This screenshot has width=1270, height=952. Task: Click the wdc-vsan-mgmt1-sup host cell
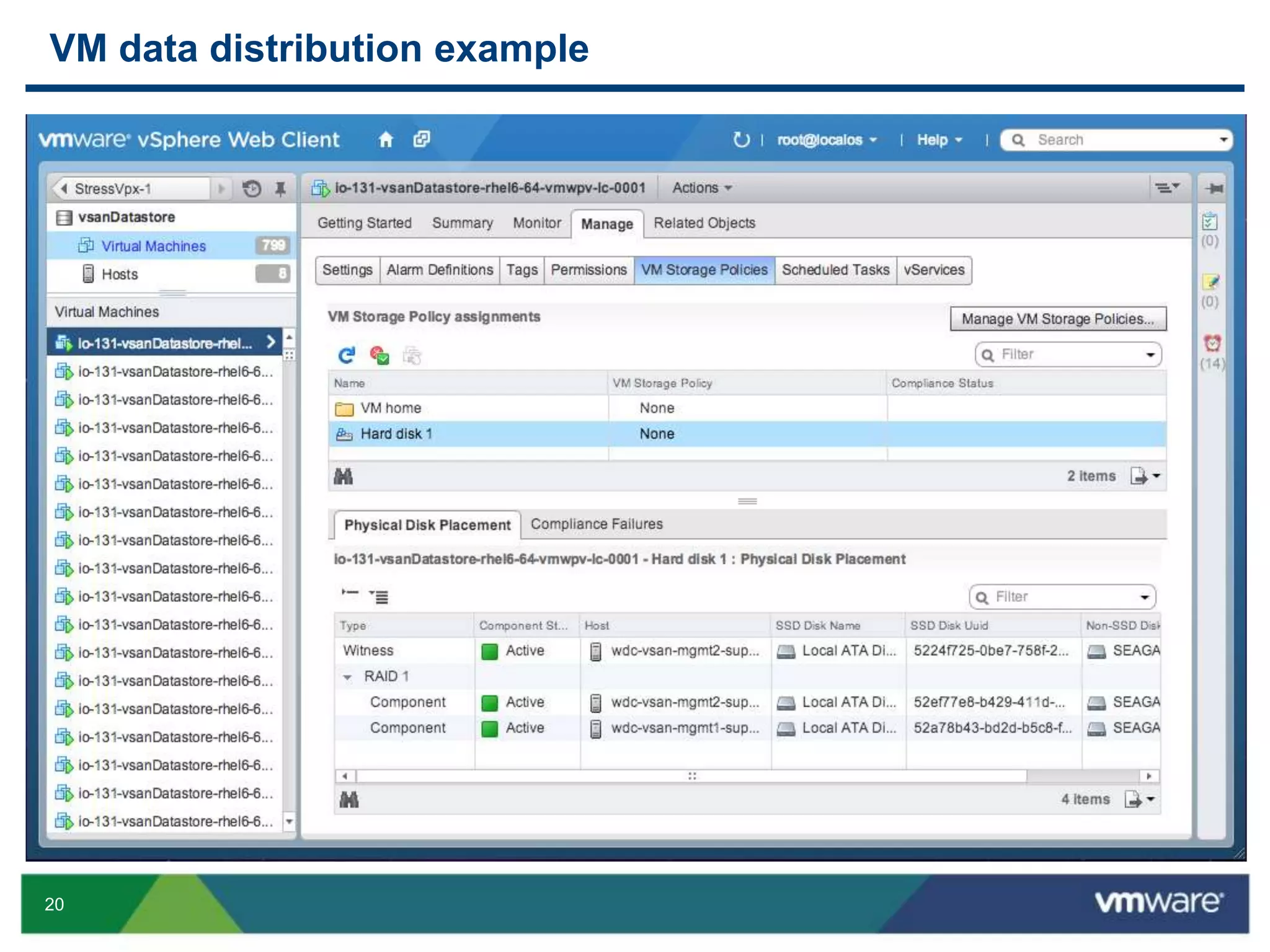pos(676,728)
